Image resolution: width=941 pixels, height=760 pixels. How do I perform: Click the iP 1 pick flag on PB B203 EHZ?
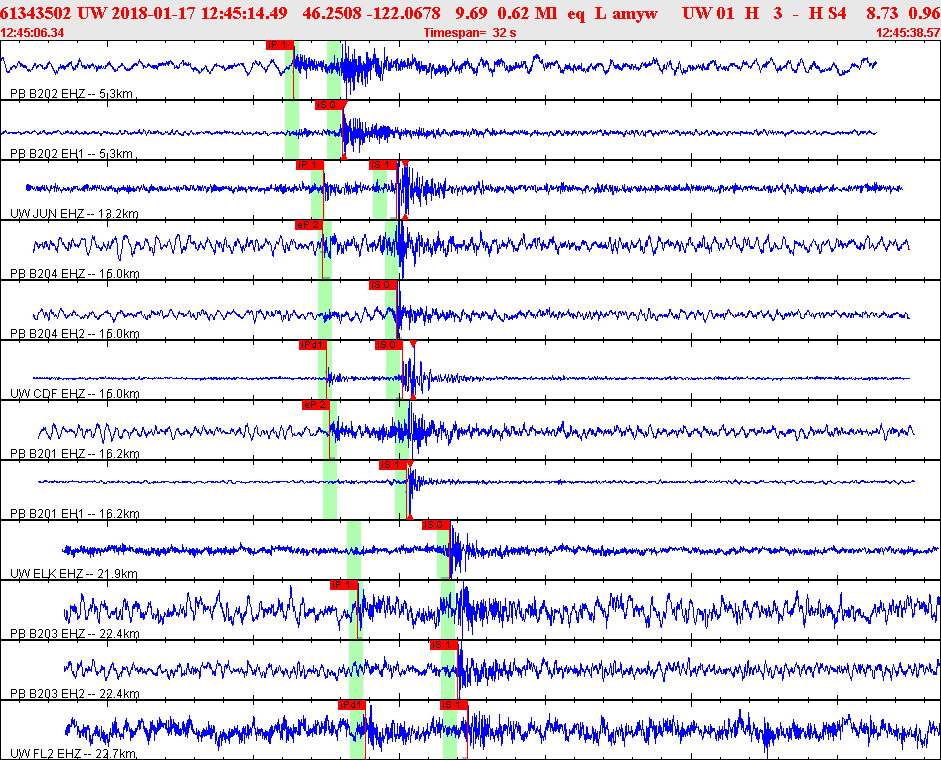[343, 585]
